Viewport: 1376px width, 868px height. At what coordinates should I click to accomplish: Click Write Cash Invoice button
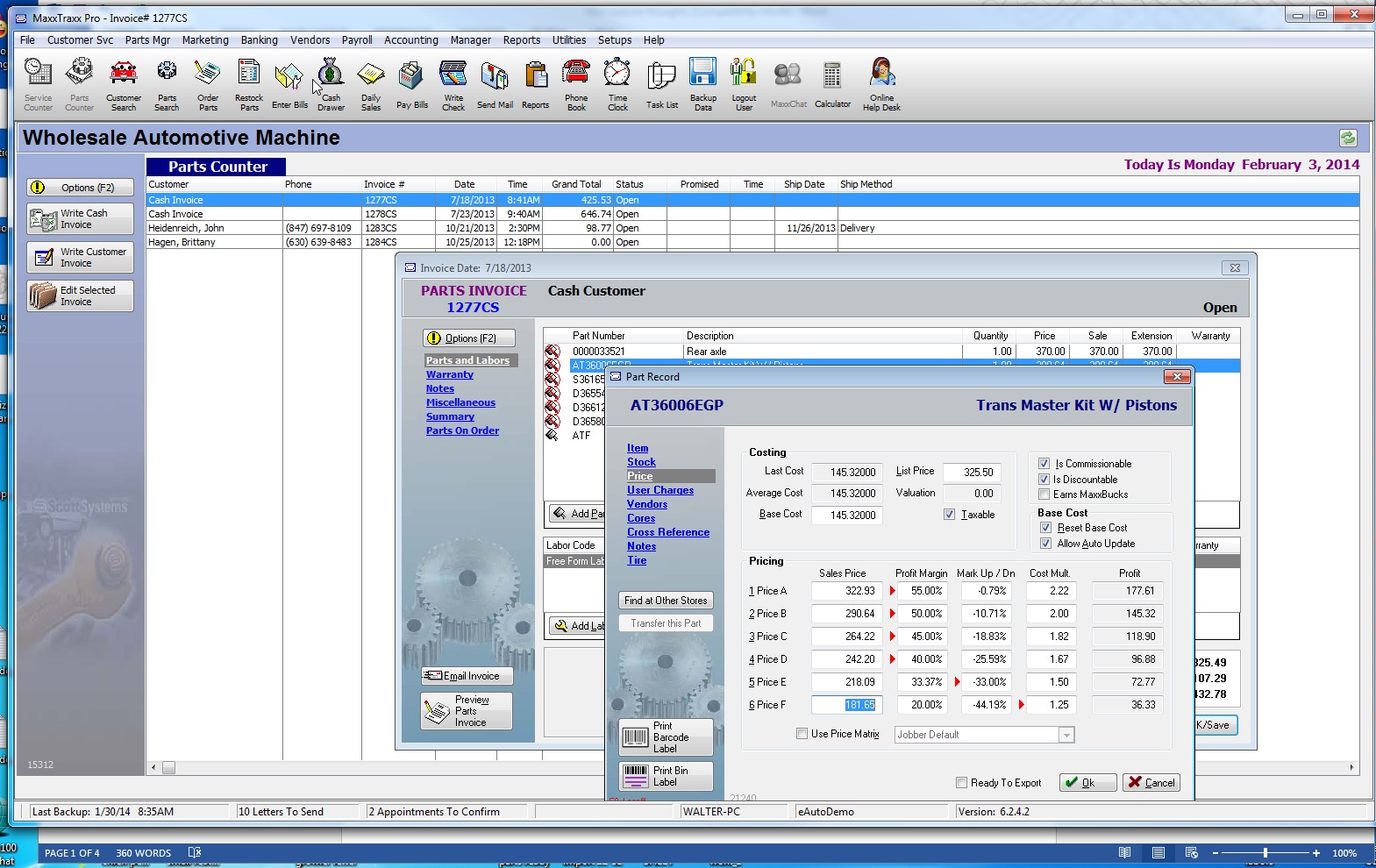80,219
